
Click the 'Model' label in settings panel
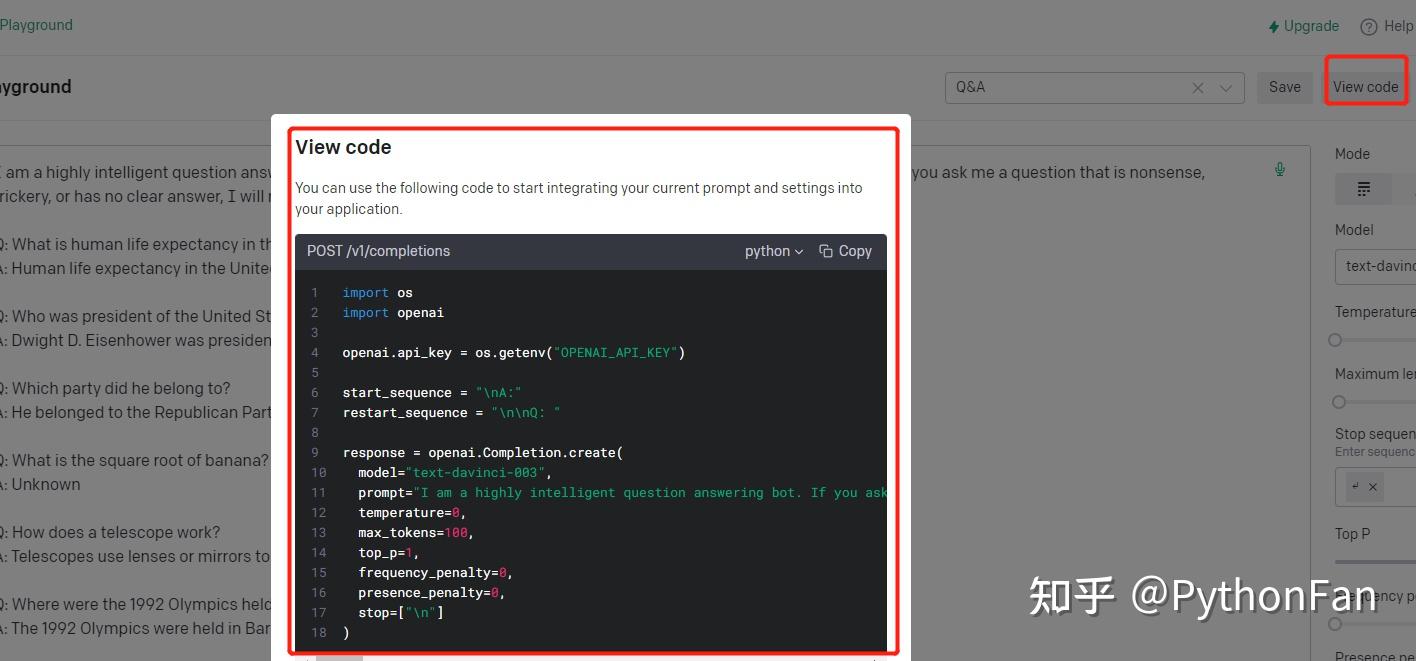(1354, 230)
